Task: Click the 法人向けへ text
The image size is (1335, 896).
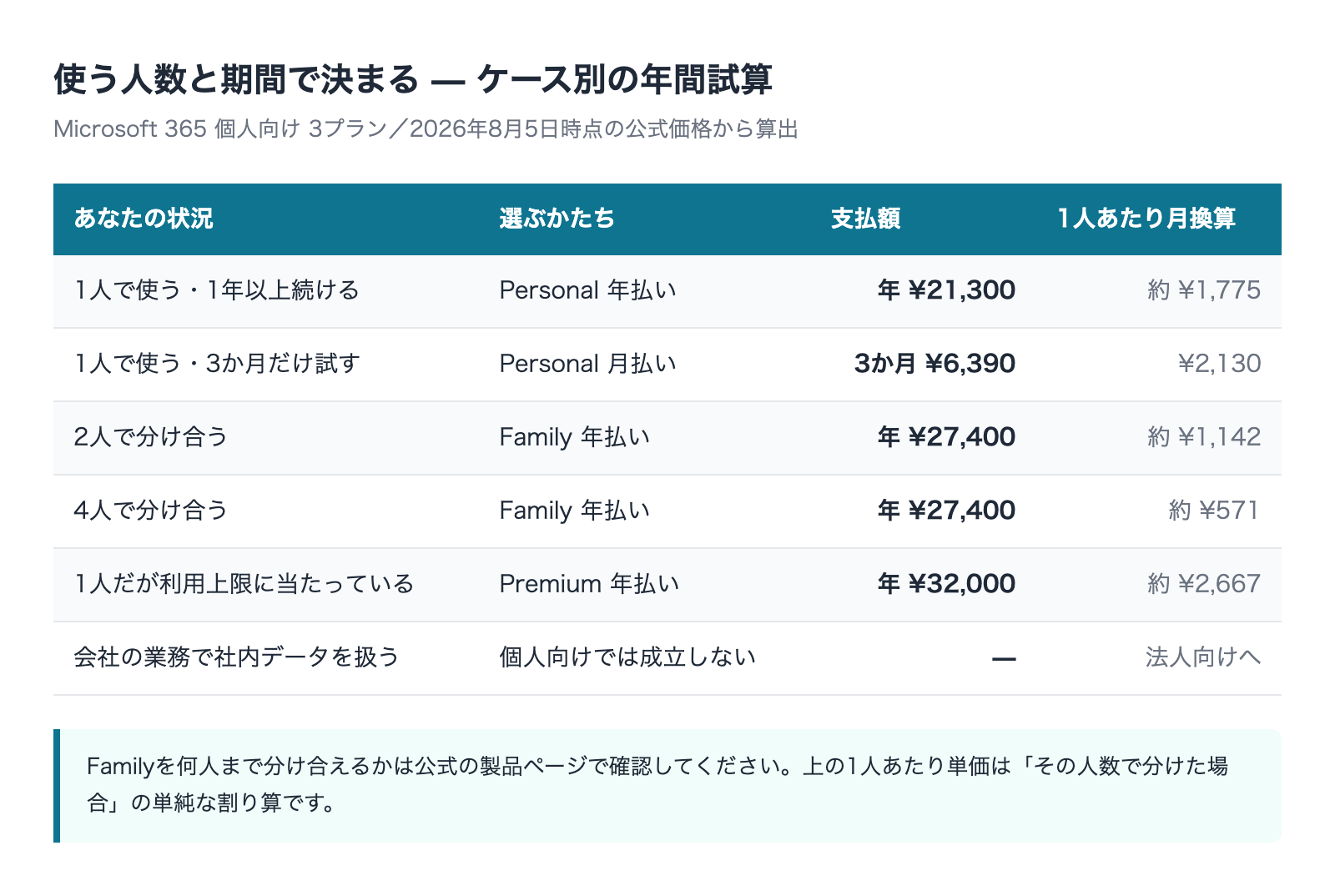Action: tap(1203, 657)
